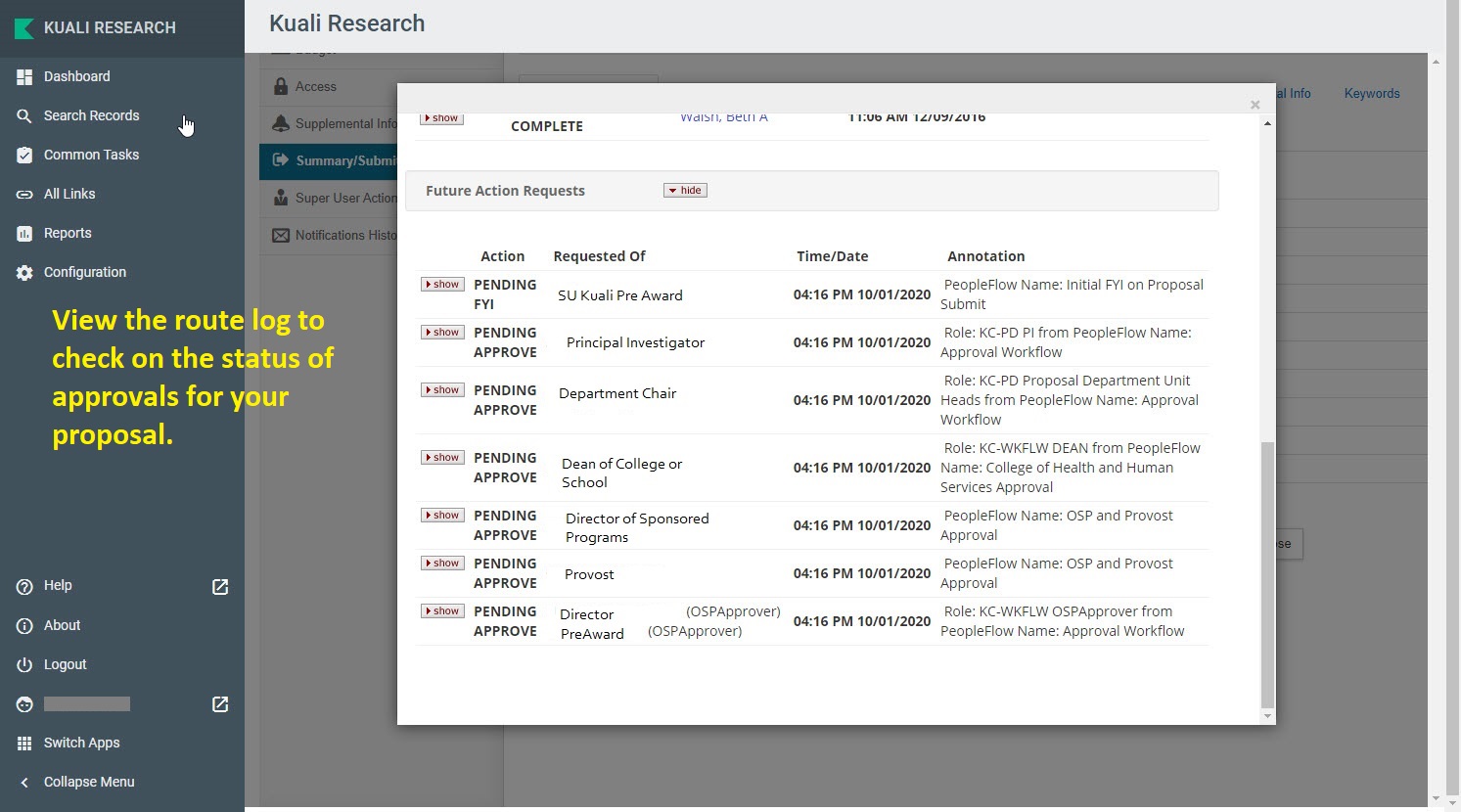Switch to the Keywords tab

pos(1371,94)
